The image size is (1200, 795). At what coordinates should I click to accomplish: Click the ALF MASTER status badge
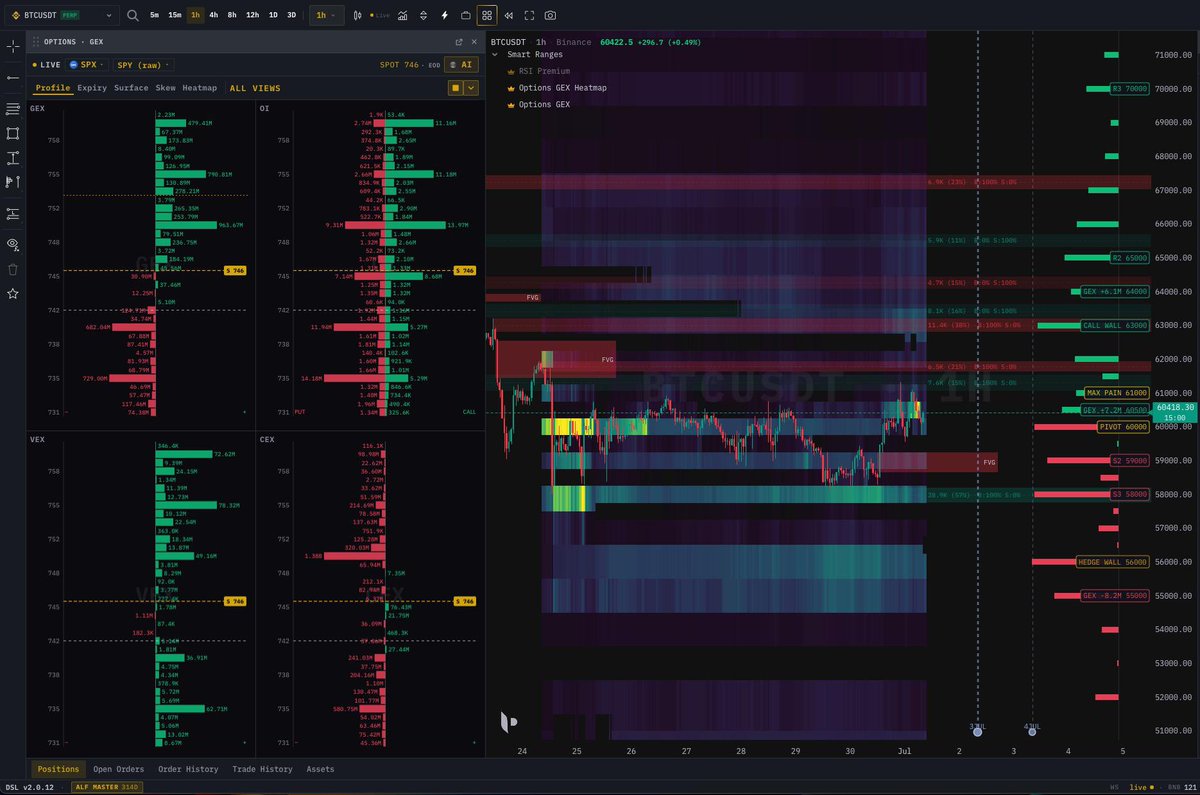tap(108, 787)
